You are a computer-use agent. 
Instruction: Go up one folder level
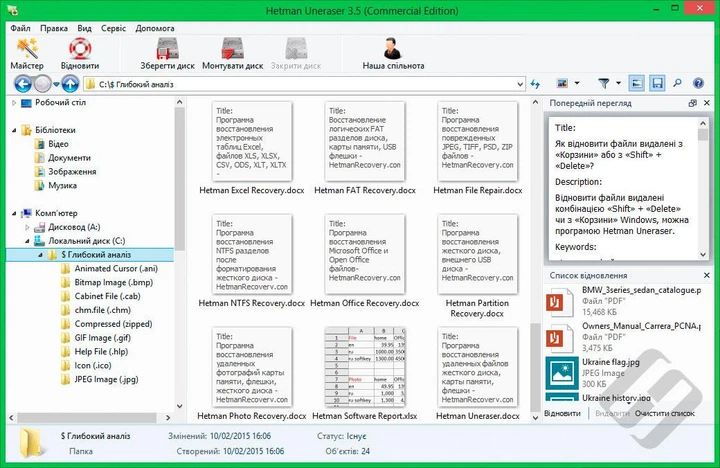(71, 84)
